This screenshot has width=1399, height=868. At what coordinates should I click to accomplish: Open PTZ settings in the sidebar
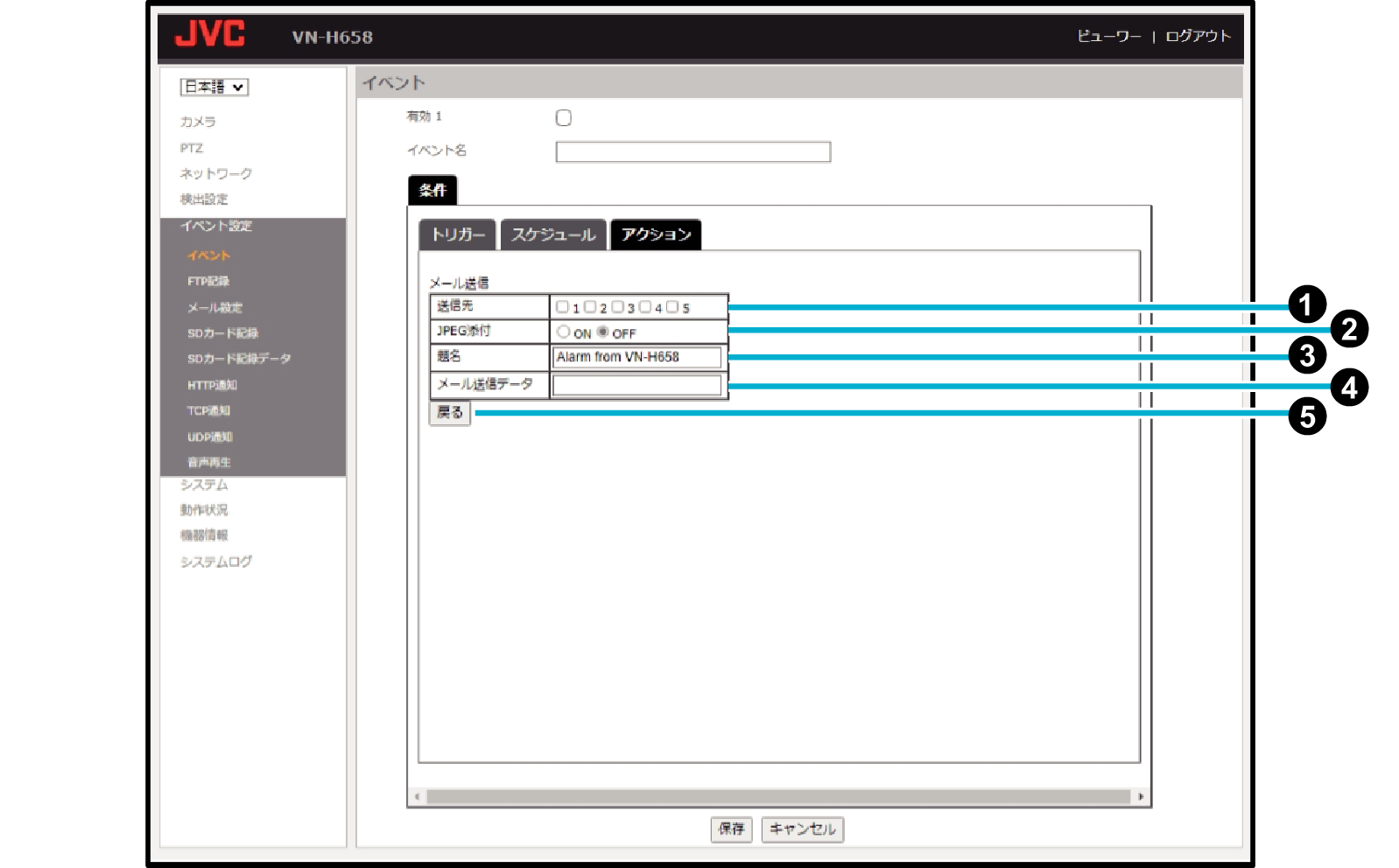(192, 148)
